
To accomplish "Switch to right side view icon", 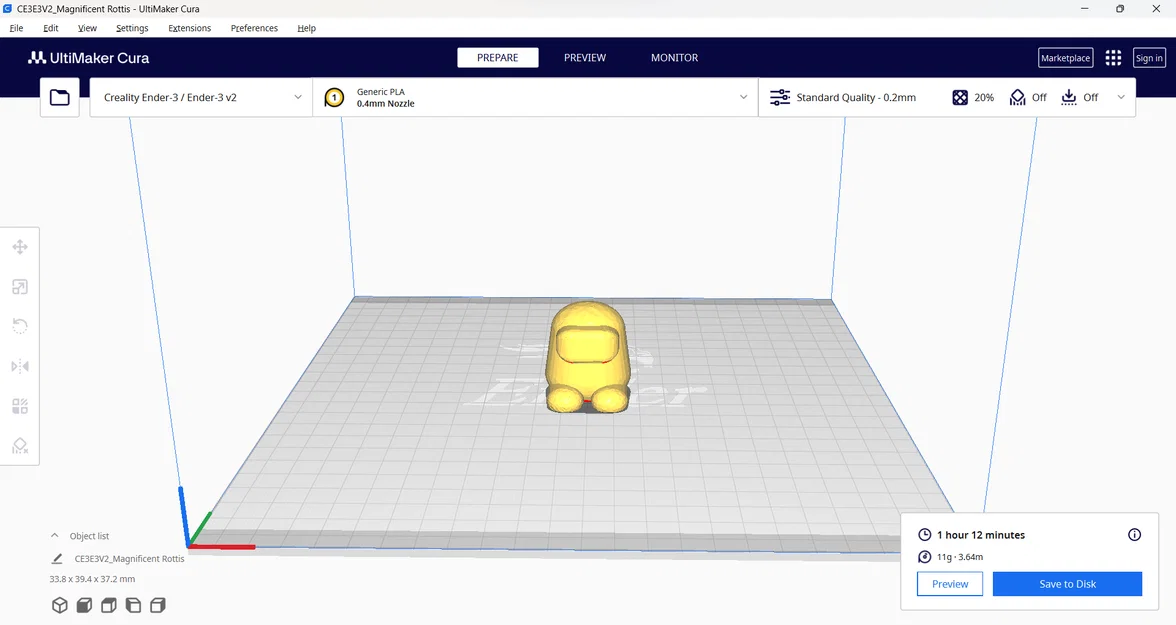I will [x=158, y=605].
